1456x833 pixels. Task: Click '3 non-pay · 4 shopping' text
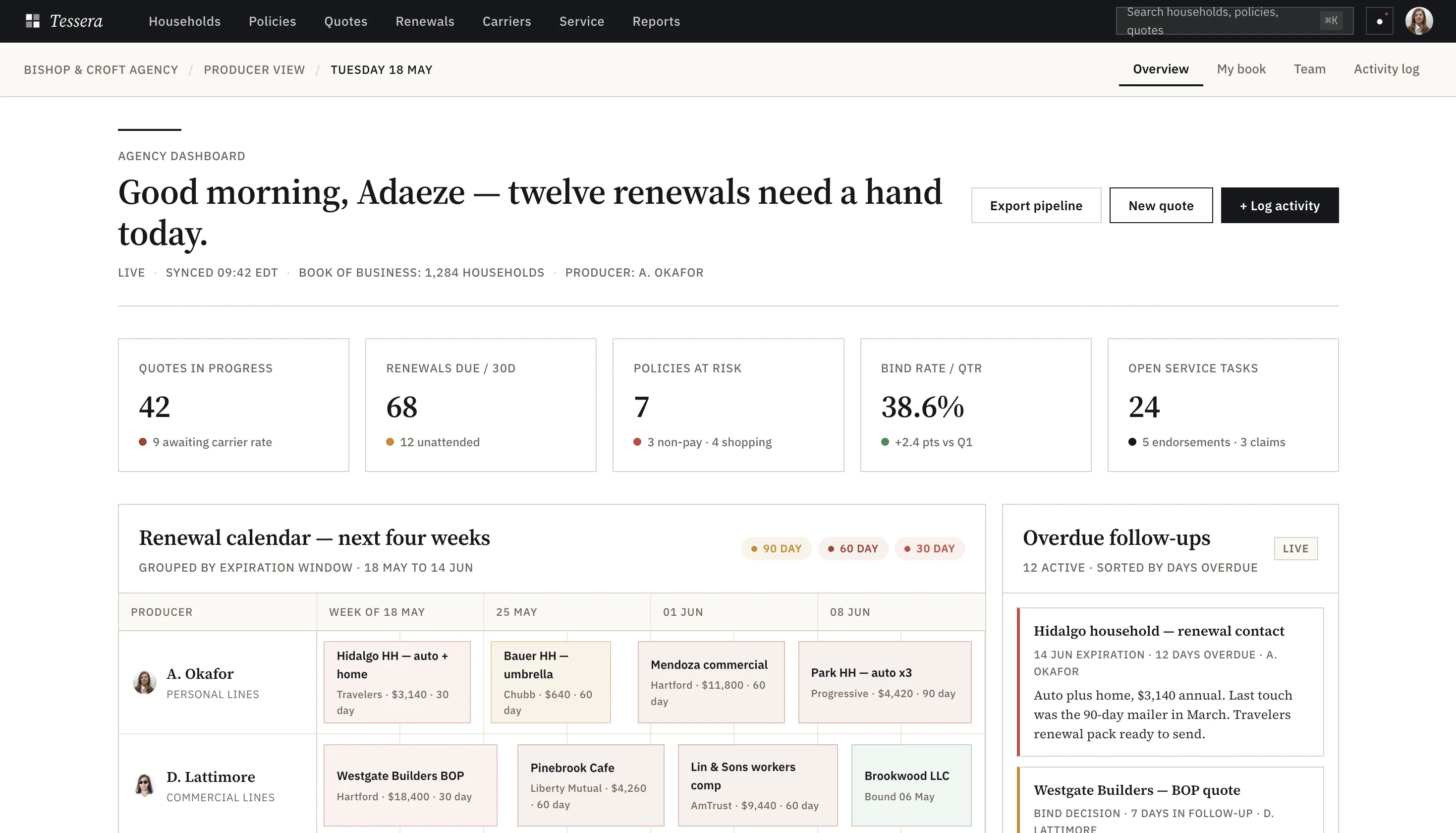click(x=710, y=442)
